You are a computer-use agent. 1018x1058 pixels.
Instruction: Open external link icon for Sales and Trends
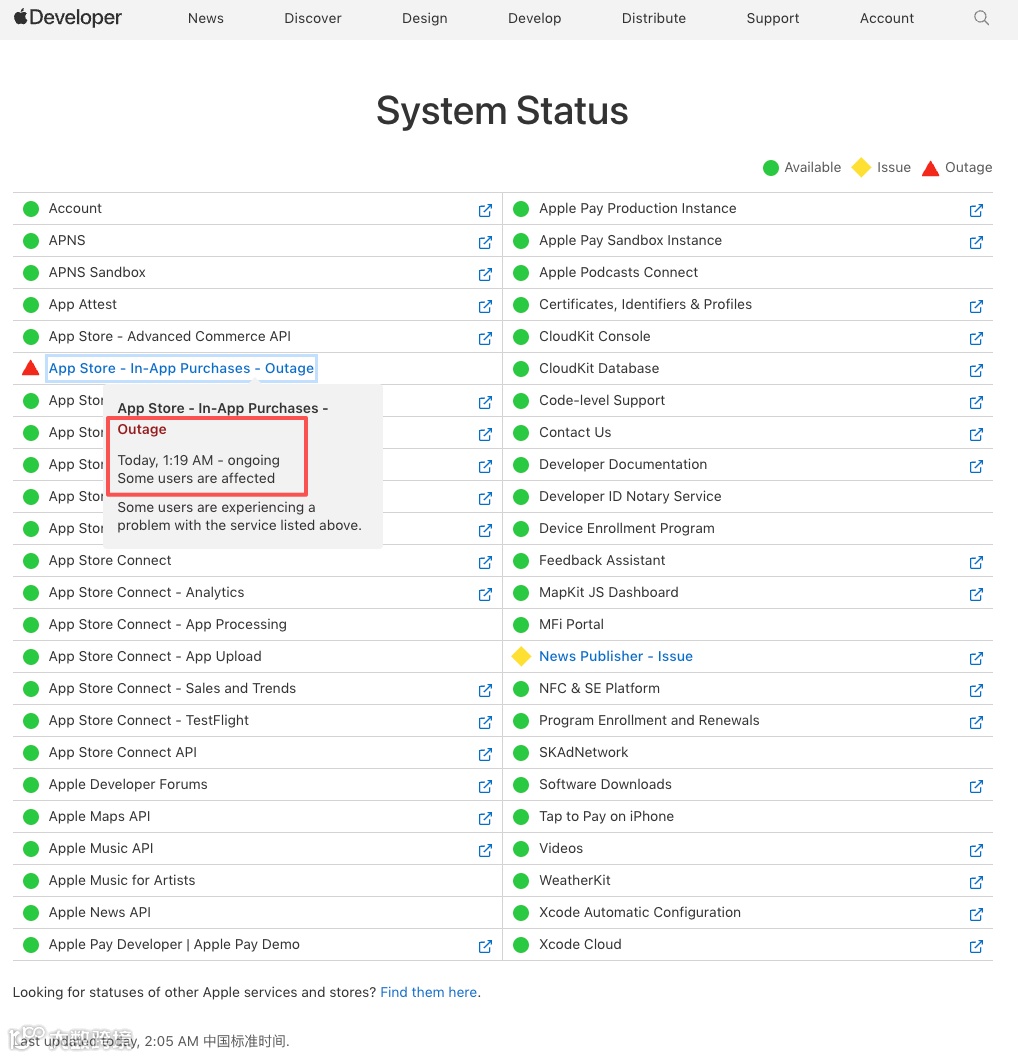[x=485, y=690]
